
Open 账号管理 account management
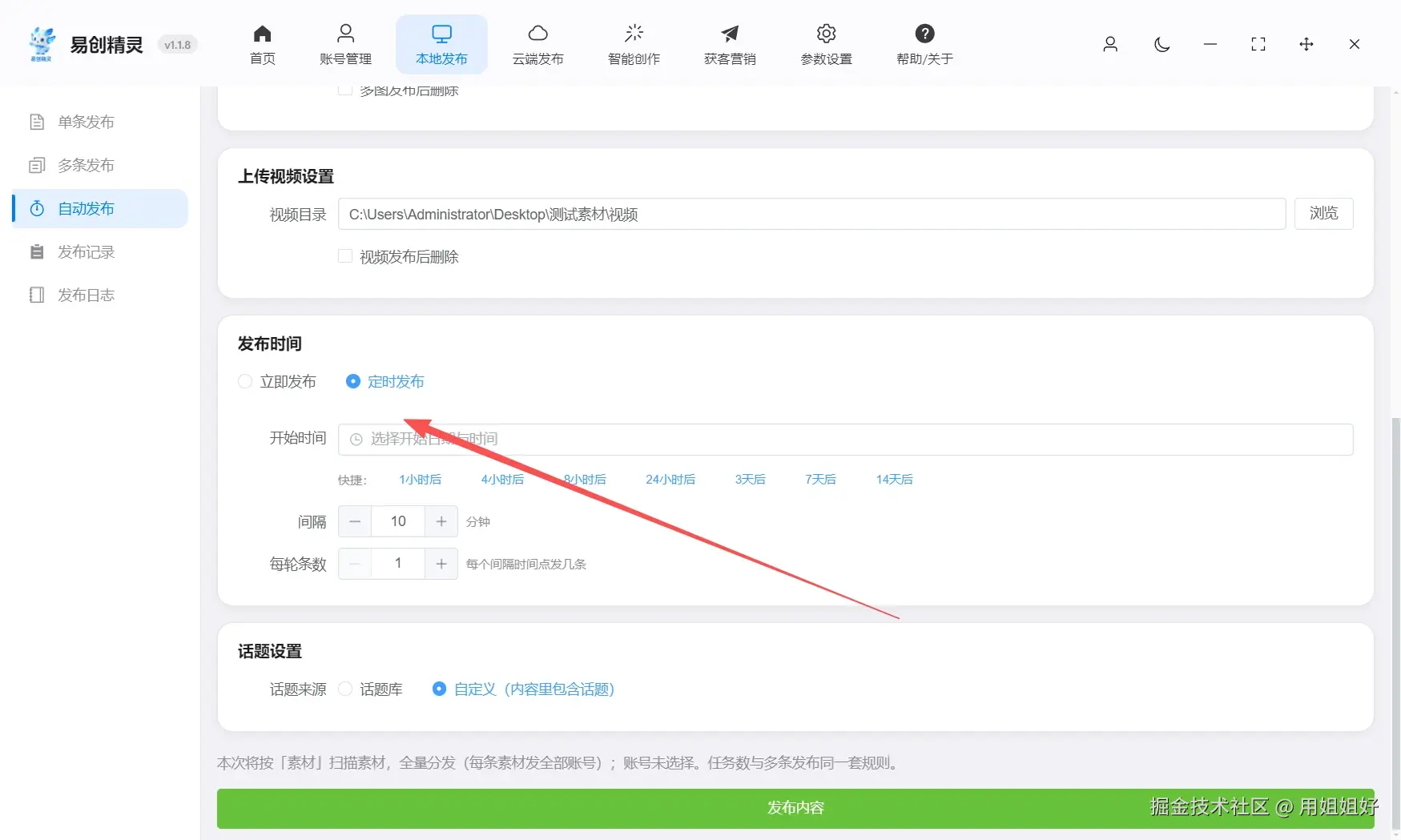pos(345,44)
